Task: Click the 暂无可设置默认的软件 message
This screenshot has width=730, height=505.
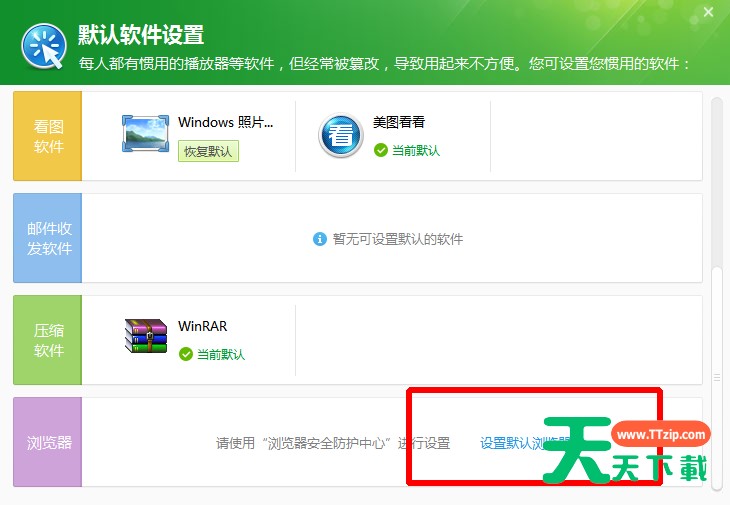Action: coord(398,239)
